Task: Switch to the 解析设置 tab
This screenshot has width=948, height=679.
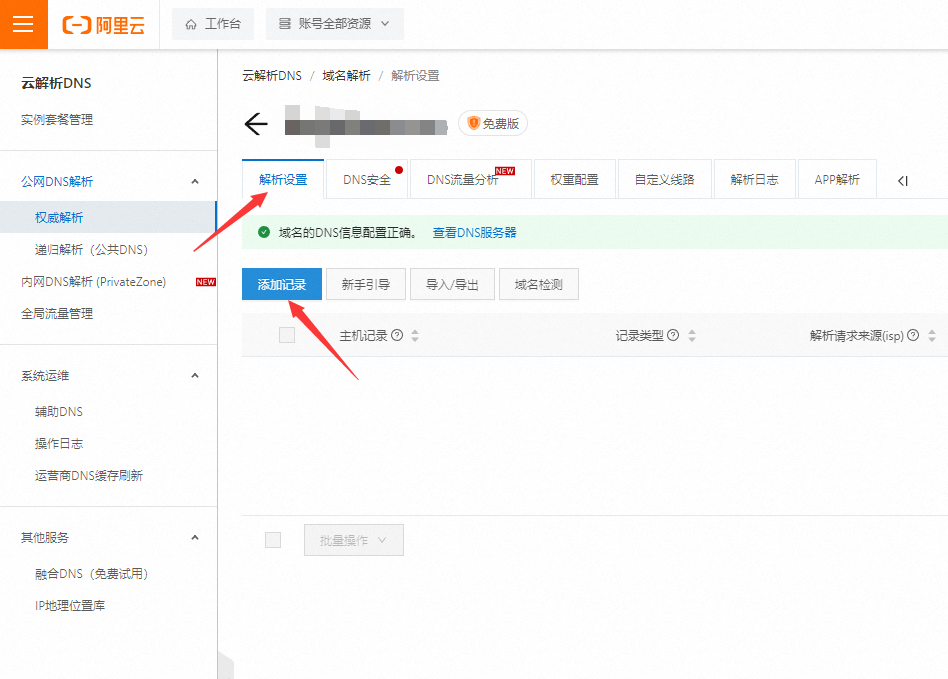Action: pos(283,180)
